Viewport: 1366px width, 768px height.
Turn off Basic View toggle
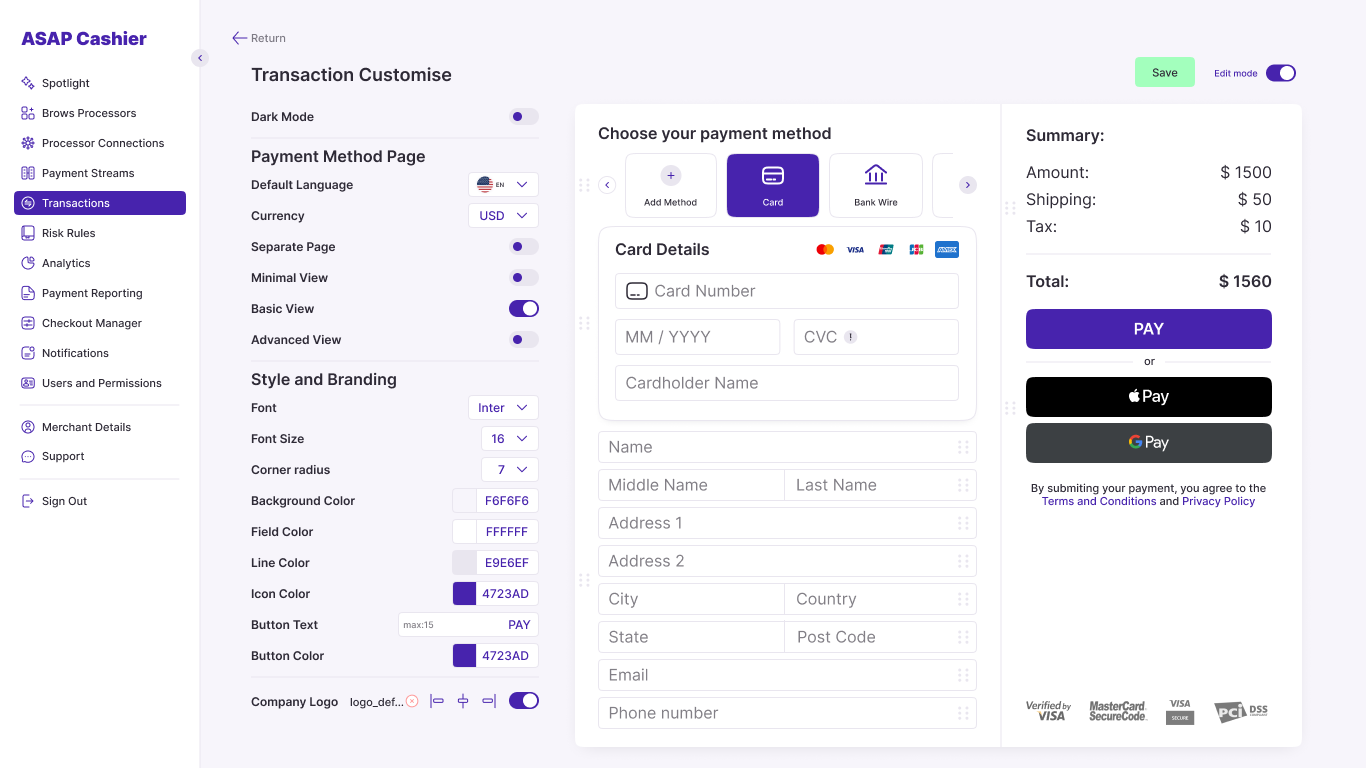(x=524, y=309)
